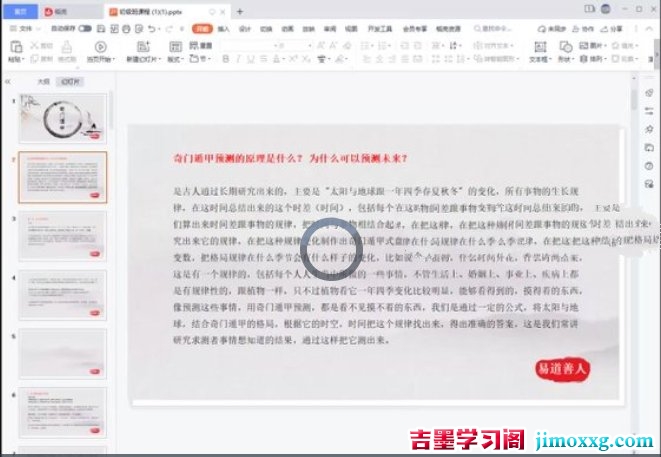Click the Undo arrow in quick access toolbar
Screen dimensions: 661x457
coord(152,29)
